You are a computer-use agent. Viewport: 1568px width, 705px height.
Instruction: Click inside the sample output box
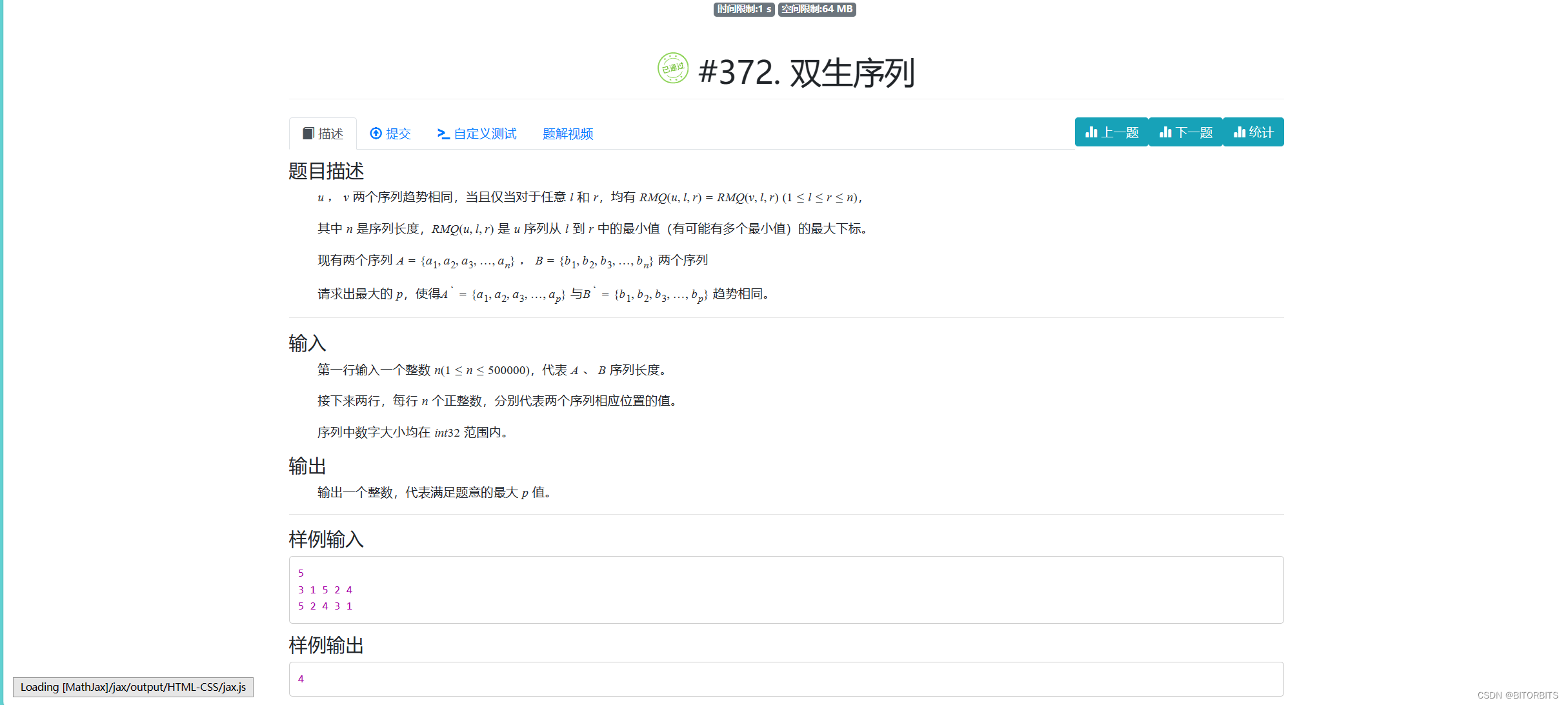(785, 679)
